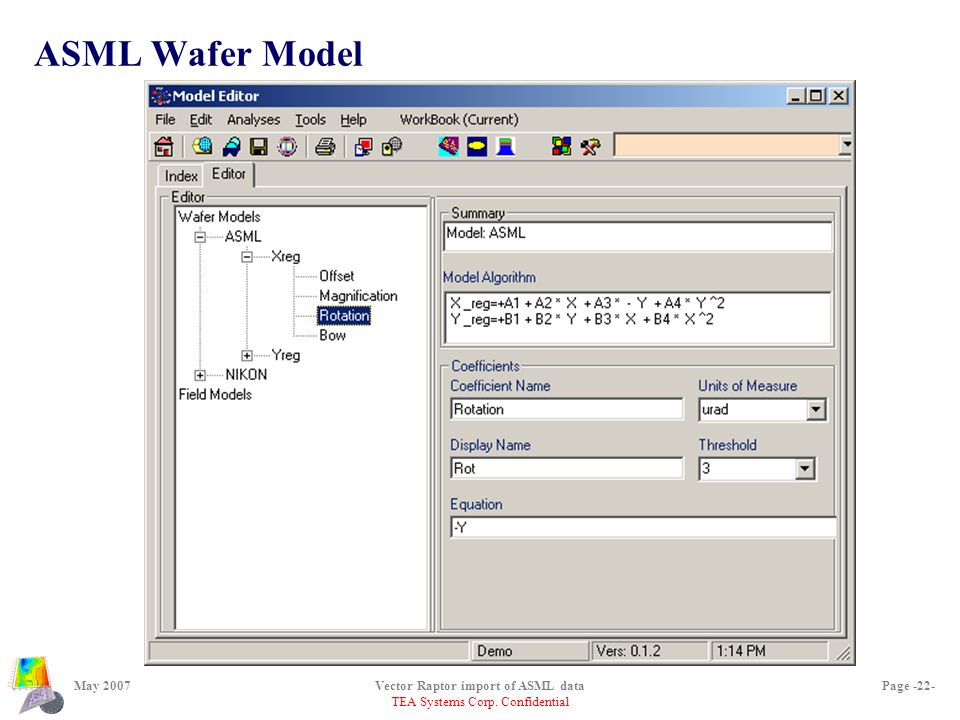This screenshot has width=960, height=720.
Task: Click the Summary box showing Model: ASML
Action: [x=637, y=236]
